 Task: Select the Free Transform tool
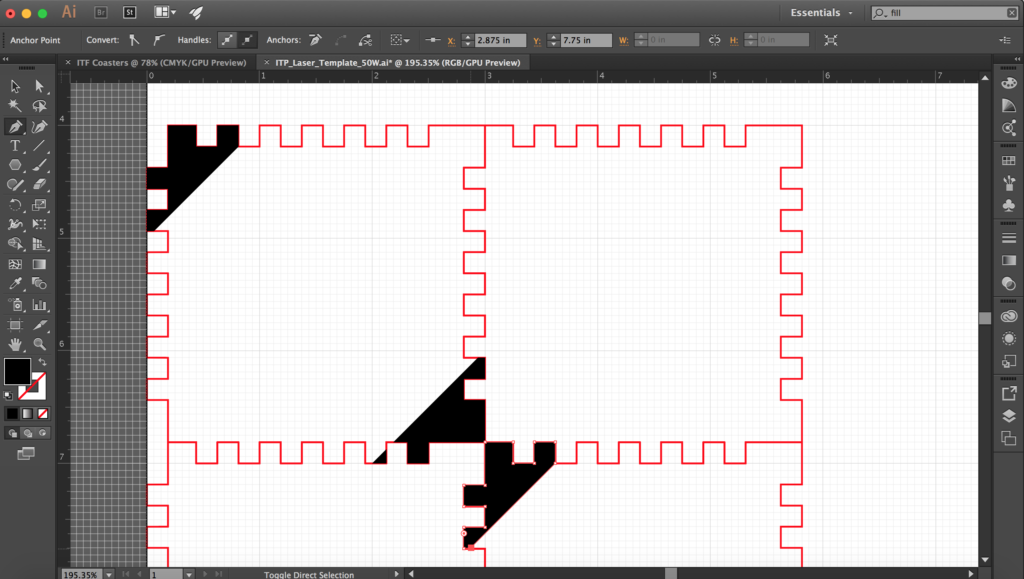coord(39,225)
